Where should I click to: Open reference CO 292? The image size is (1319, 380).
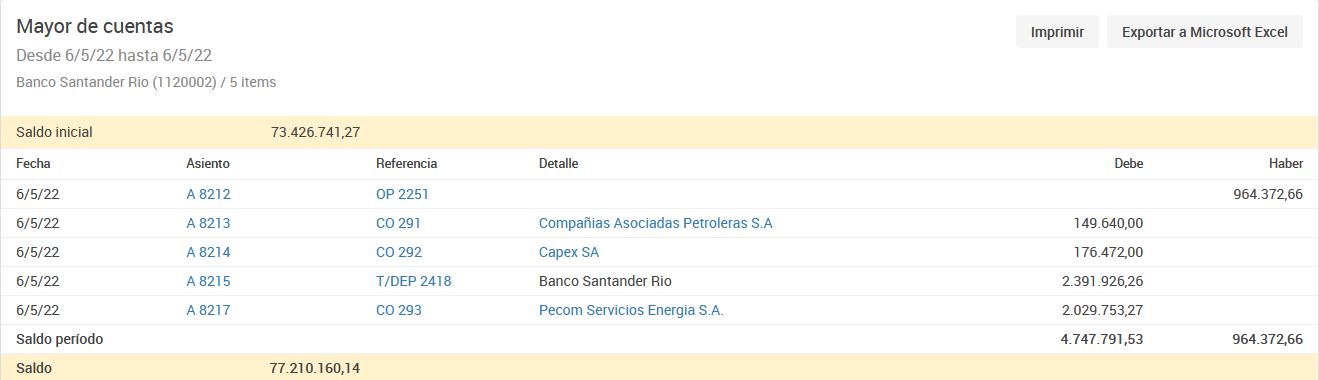[399, 252]
